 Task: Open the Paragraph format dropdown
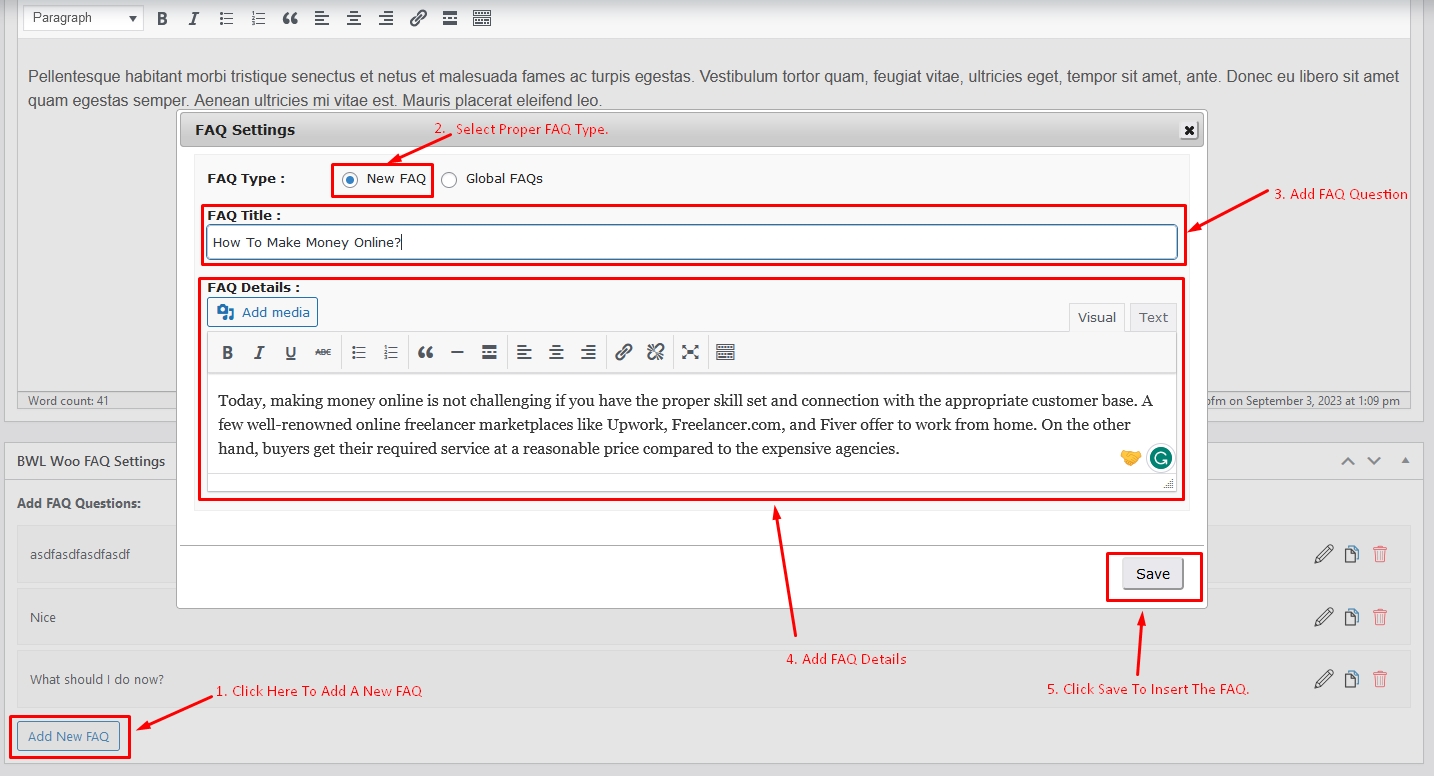click(84, 18)
